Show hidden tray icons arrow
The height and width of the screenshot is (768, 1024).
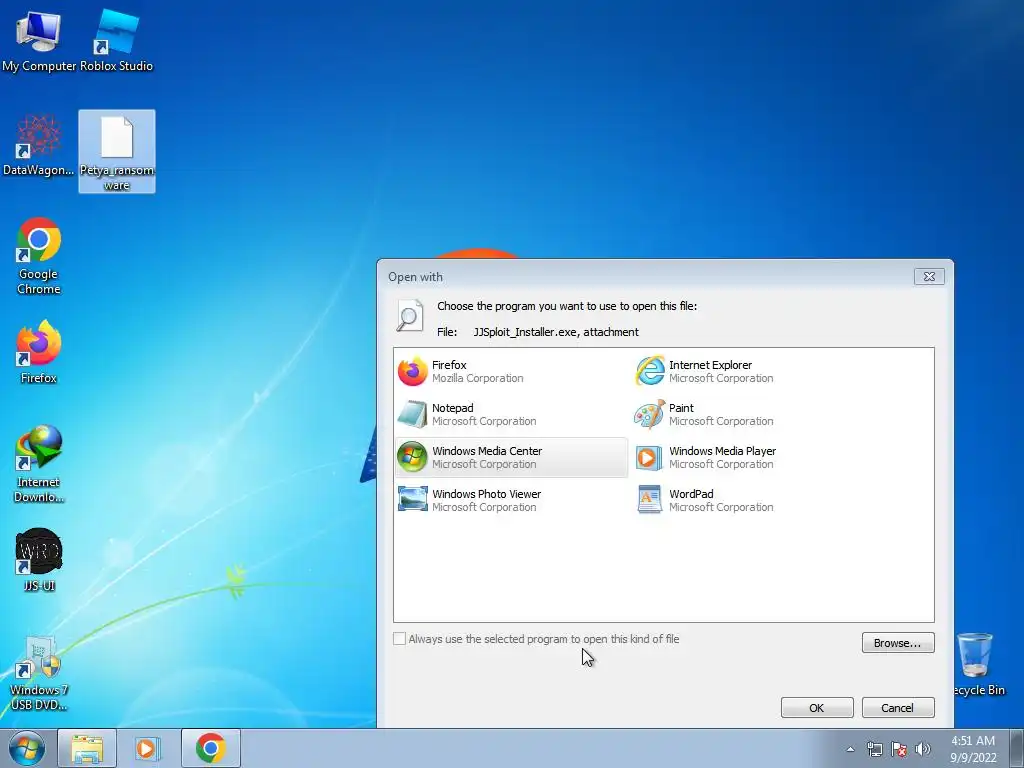(x=850, y=749)
